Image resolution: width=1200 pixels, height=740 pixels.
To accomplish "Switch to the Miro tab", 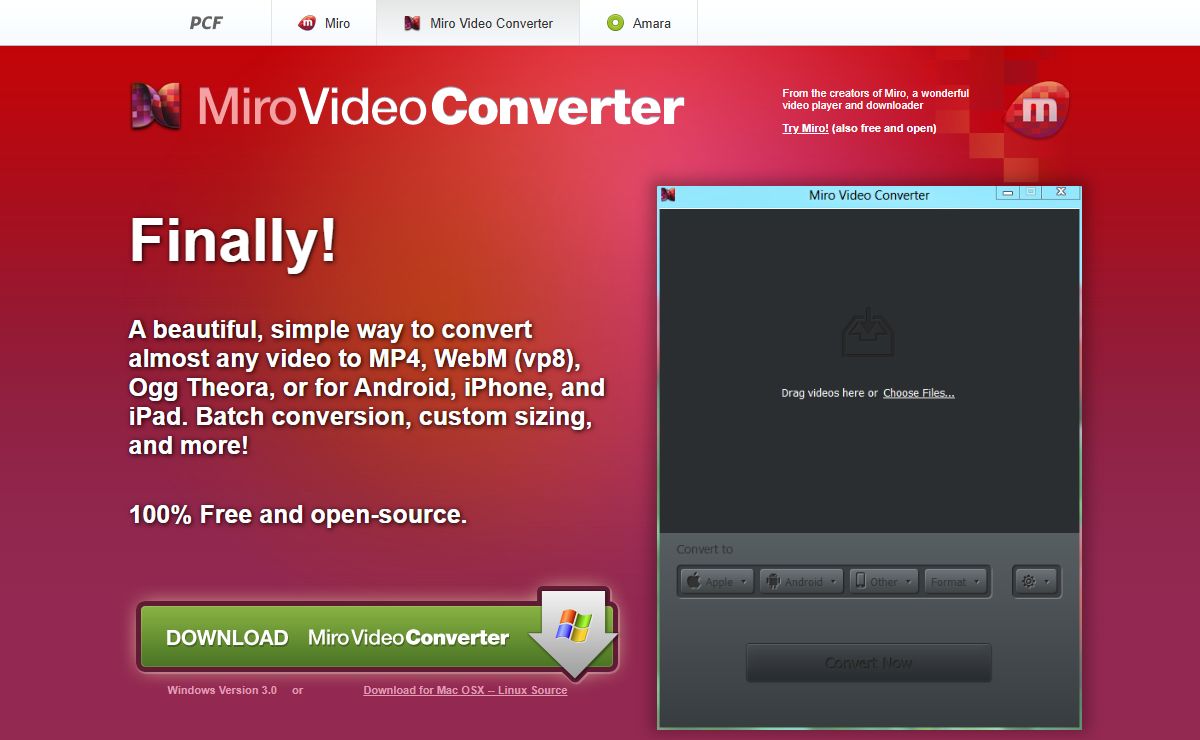I will pyautogui.click(x=324, y=22).
